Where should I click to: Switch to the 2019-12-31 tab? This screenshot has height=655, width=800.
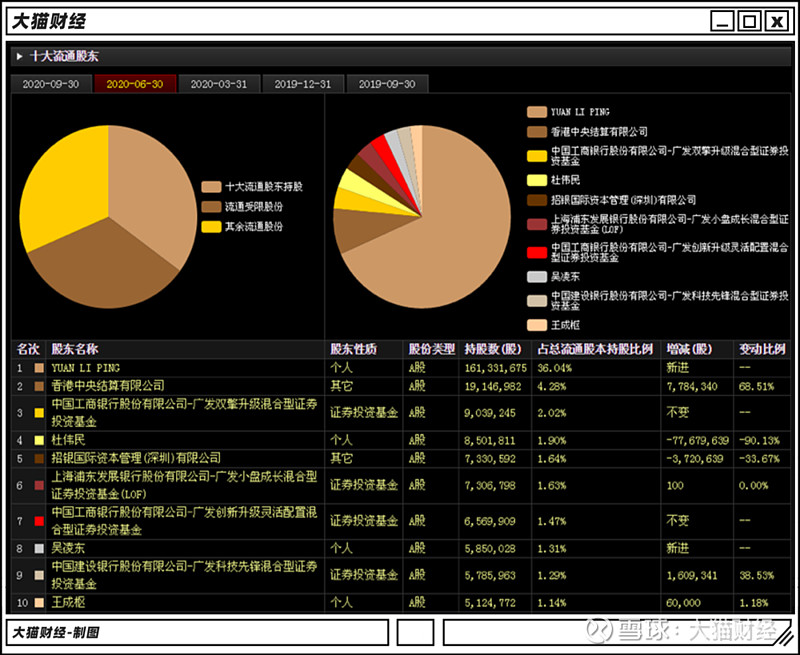(303, 84)
